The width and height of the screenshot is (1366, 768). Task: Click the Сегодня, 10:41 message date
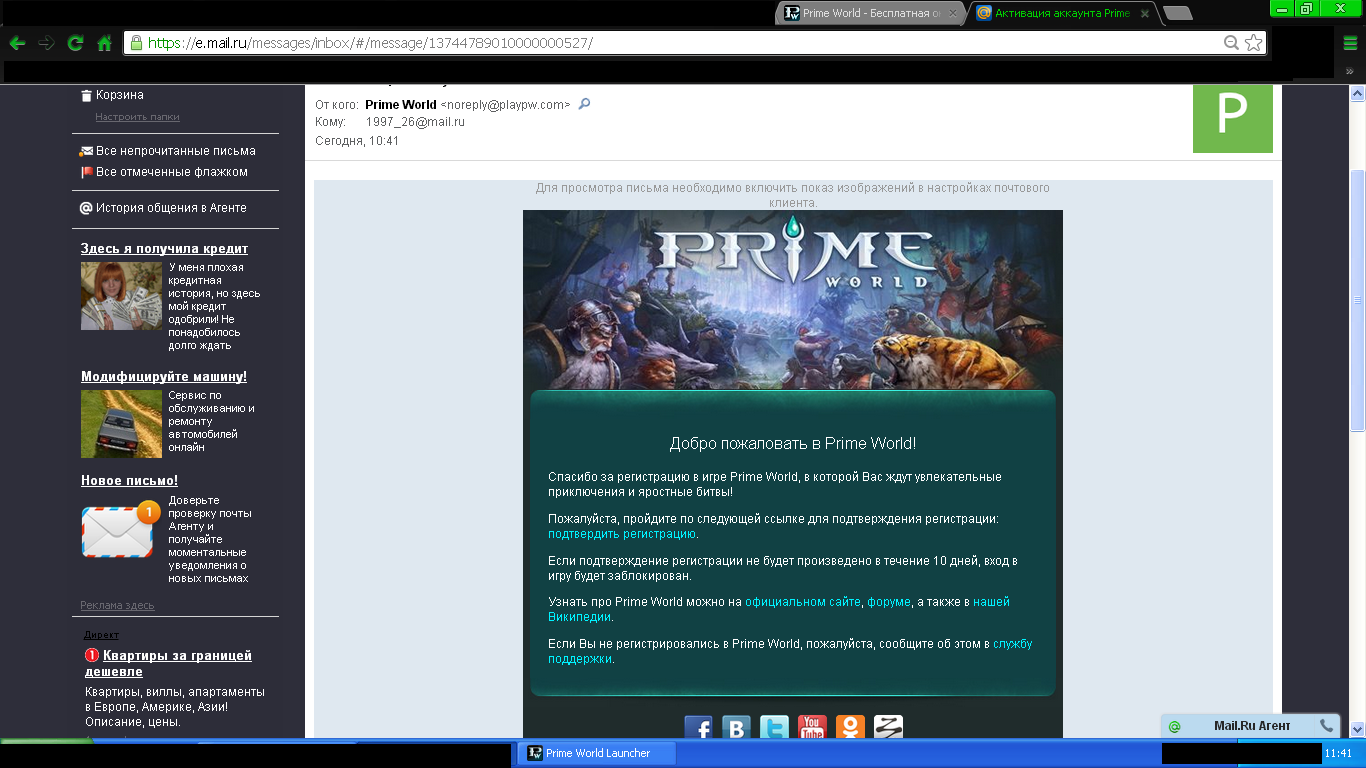click(x=357, y=141)
